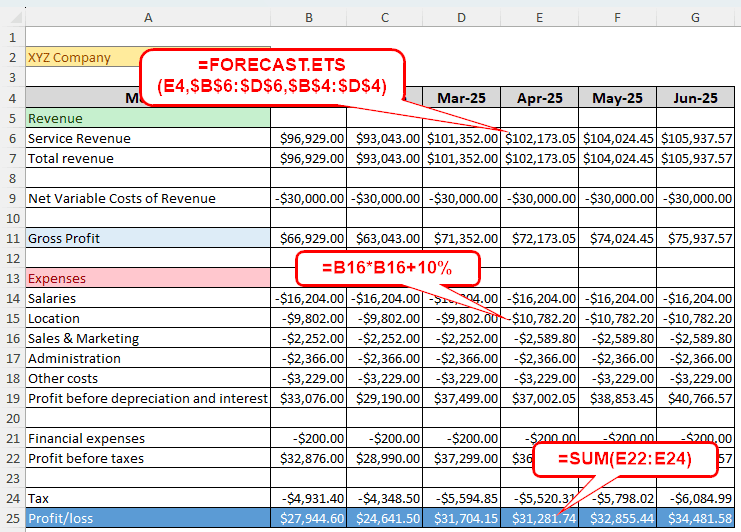Click the column G header
Image resolution: width=741 pixels, height=532 pixels.
tap(695, 17)
